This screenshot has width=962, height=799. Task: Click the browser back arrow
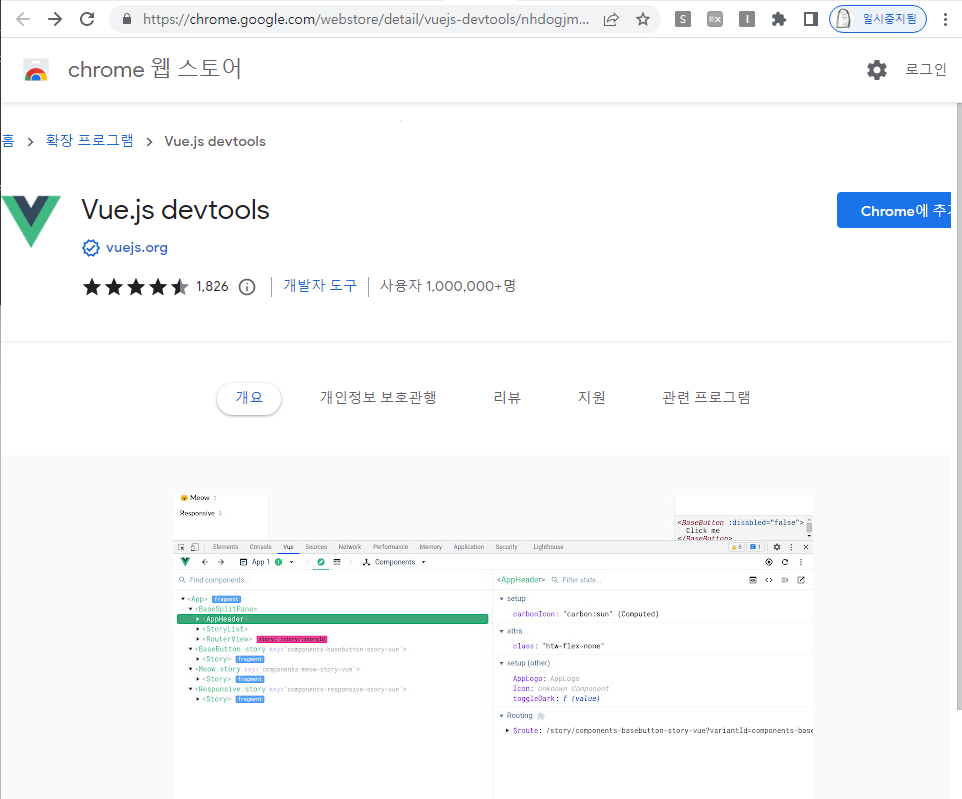point(23,19)
